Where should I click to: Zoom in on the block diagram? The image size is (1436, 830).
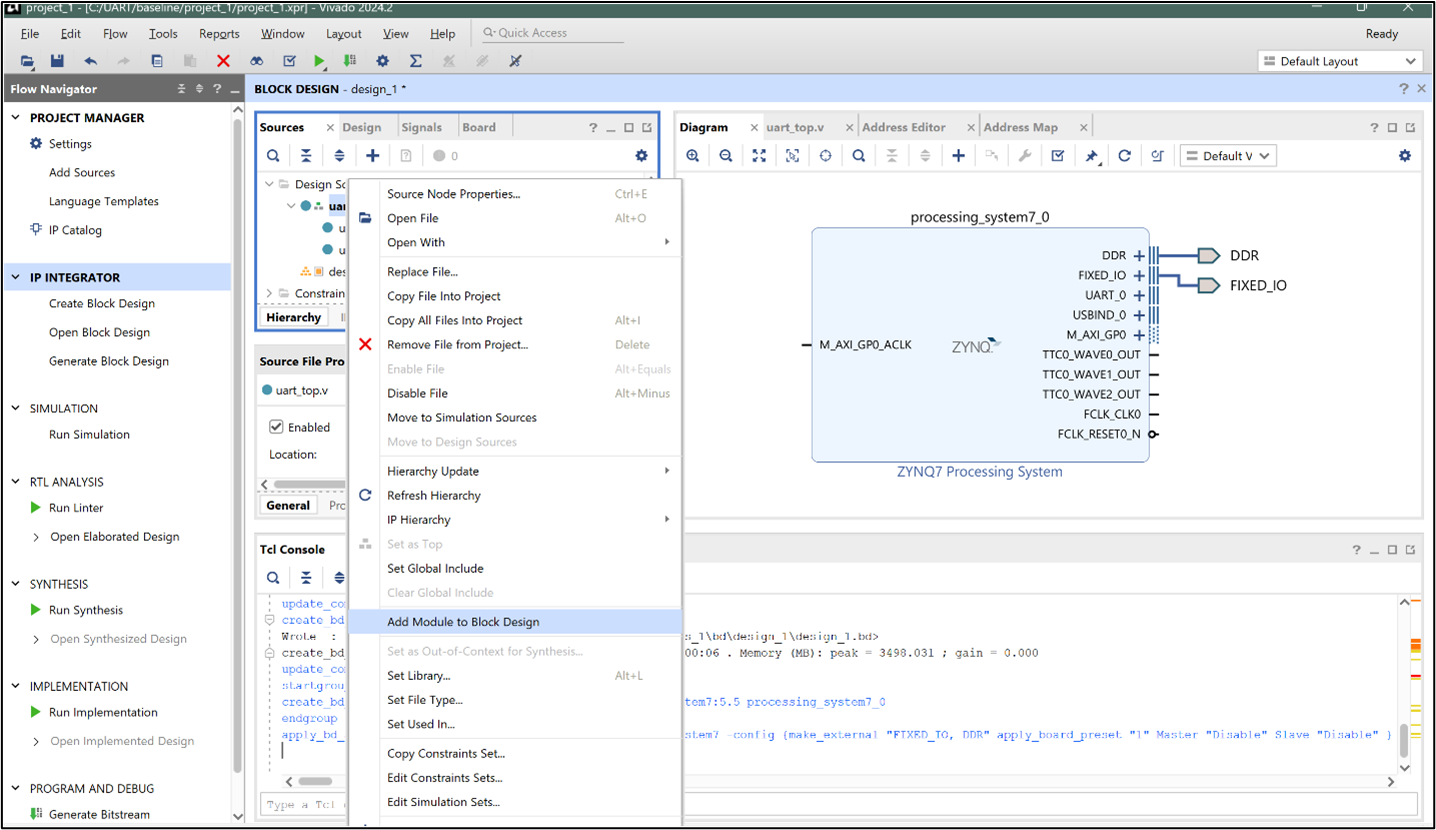coord(693,156)
